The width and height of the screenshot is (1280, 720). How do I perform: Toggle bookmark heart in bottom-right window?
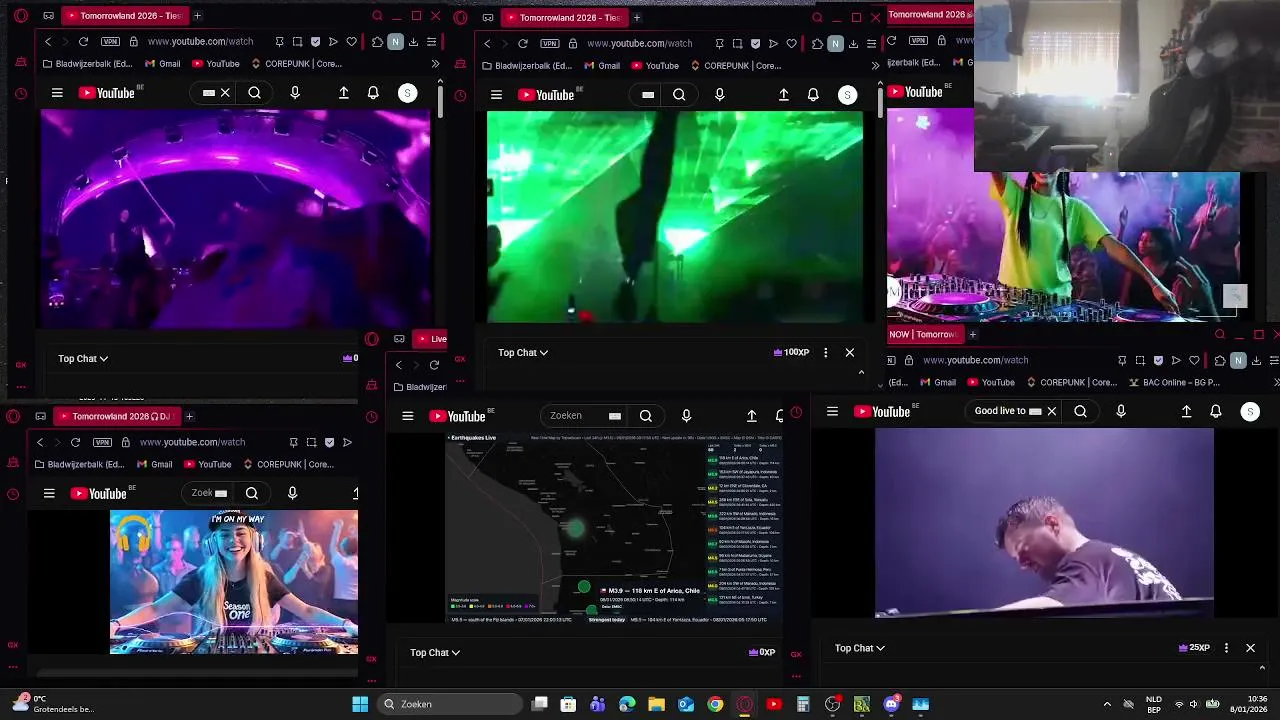pyautogui.click(x=1194, y=360)
